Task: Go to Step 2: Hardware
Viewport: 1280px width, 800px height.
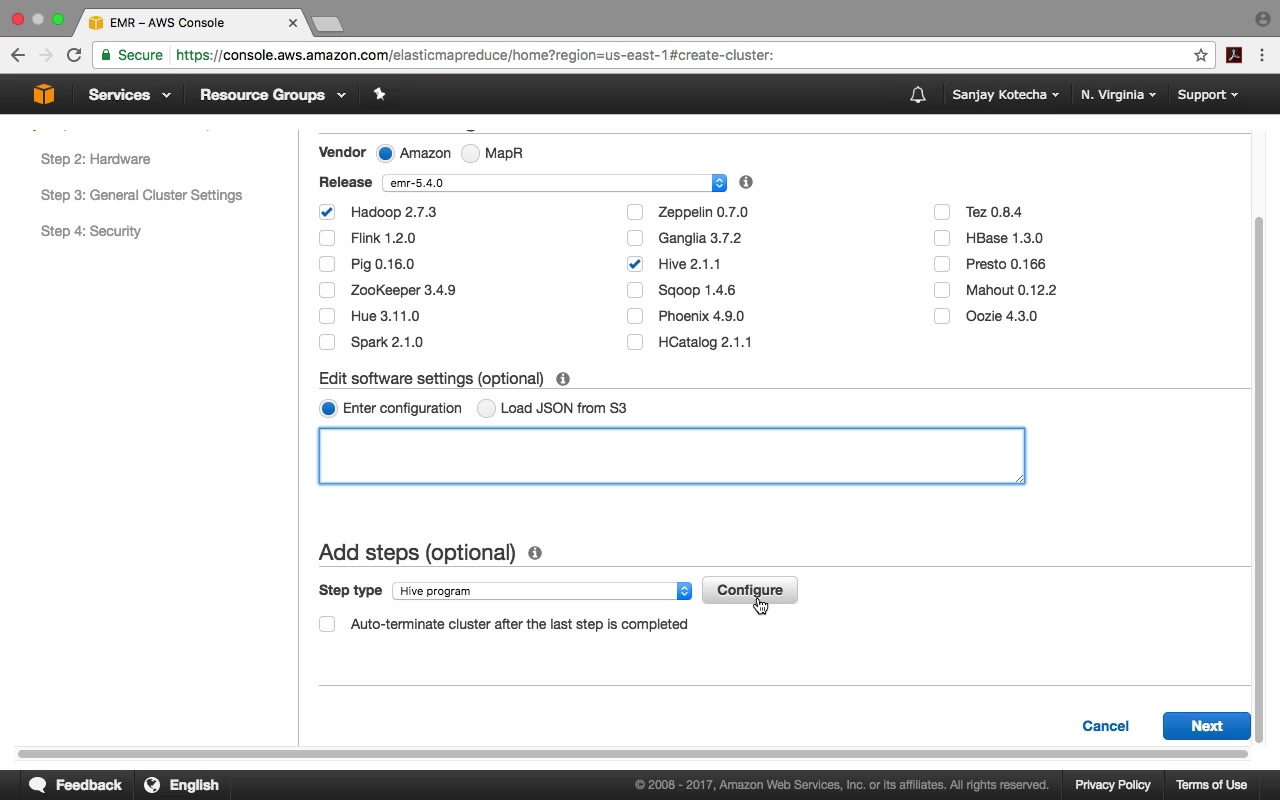Action: pyautogui.click(x=95, y=159)
